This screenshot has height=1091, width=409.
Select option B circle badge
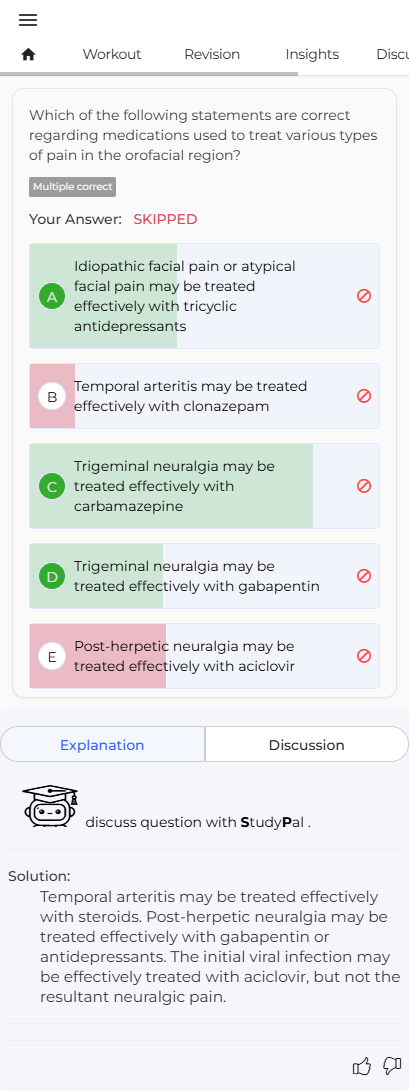pos(51,397)
